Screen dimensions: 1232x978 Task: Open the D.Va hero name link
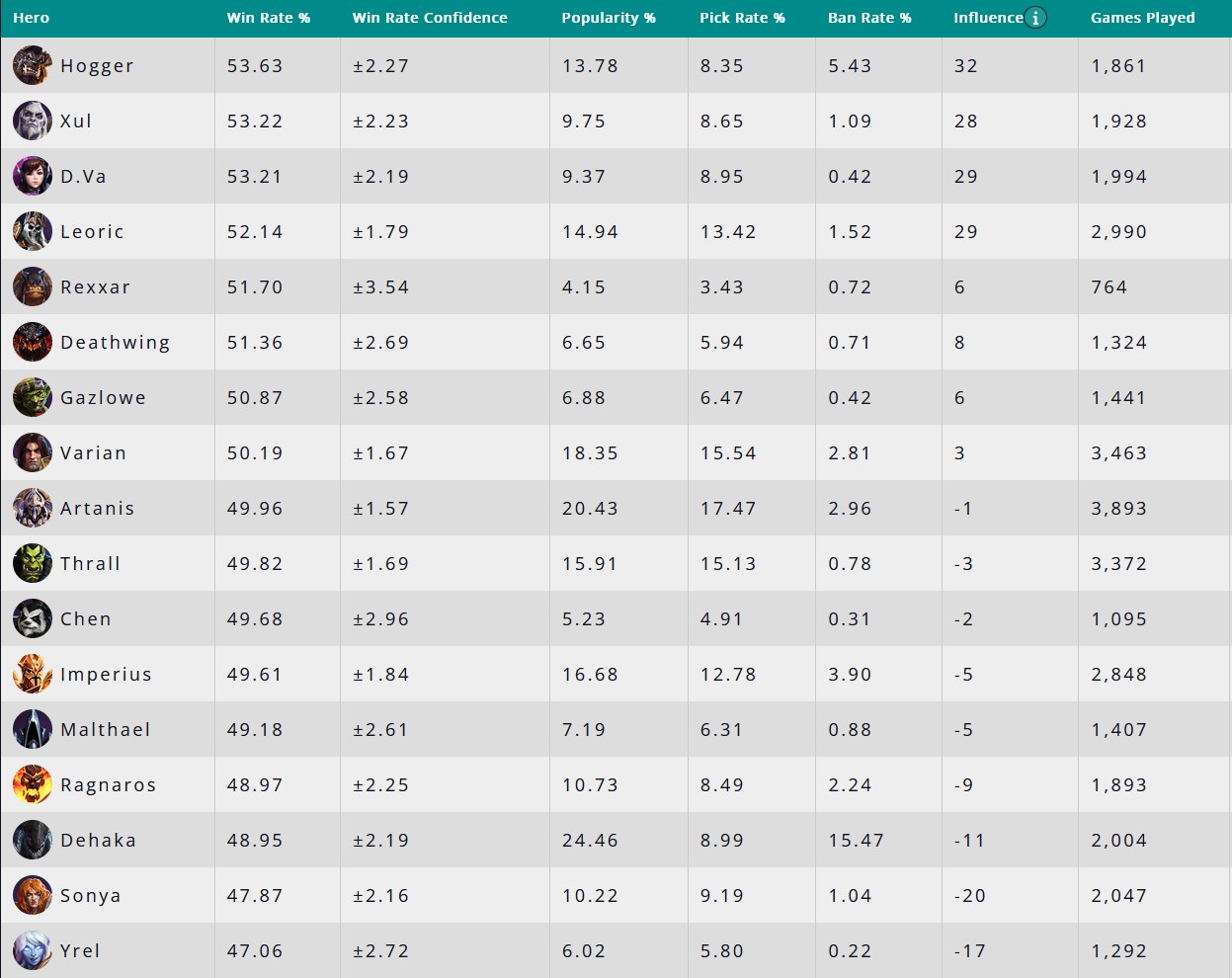[x=83, y=177]
